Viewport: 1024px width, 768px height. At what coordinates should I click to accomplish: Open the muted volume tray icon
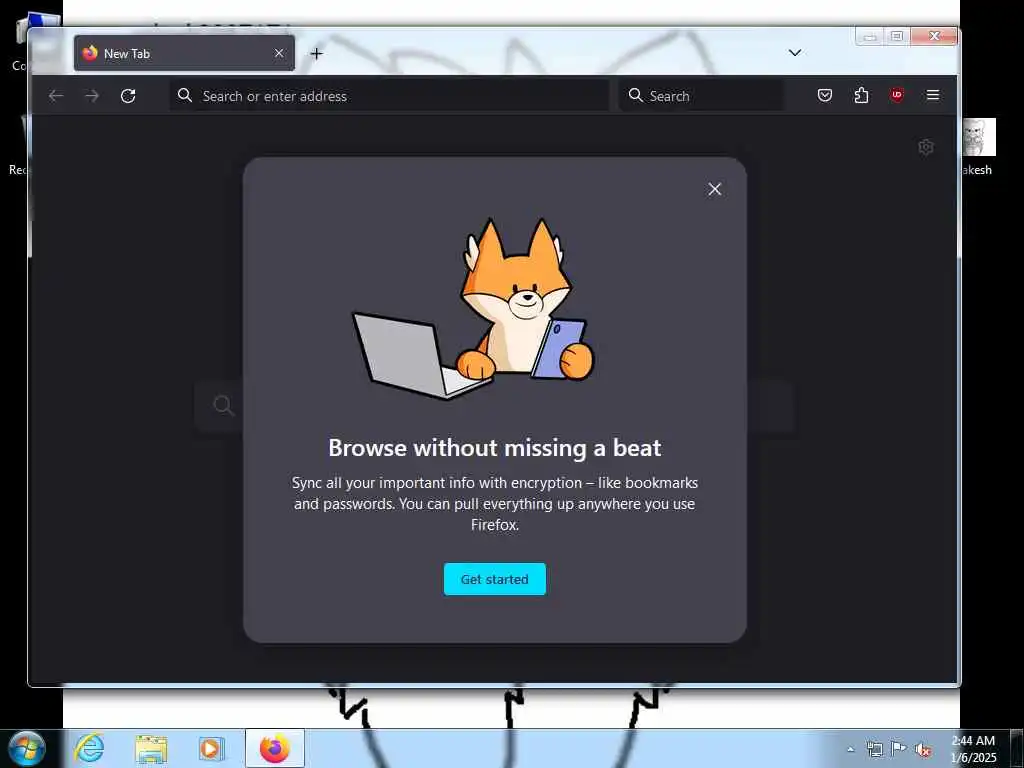coord(923,750)
